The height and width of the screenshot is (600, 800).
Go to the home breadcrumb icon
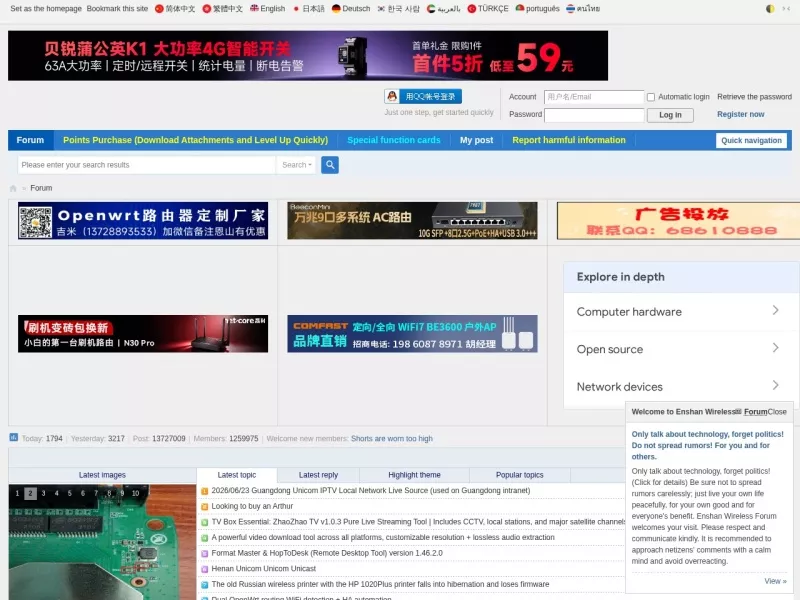pos(13,188)
